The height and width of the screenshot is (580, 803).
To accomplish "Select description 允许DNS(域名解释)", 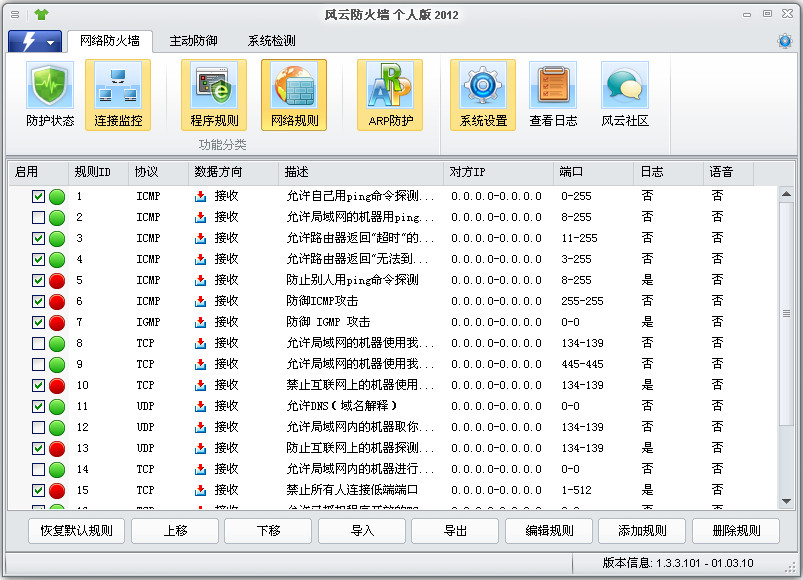I will pos(342,406).
